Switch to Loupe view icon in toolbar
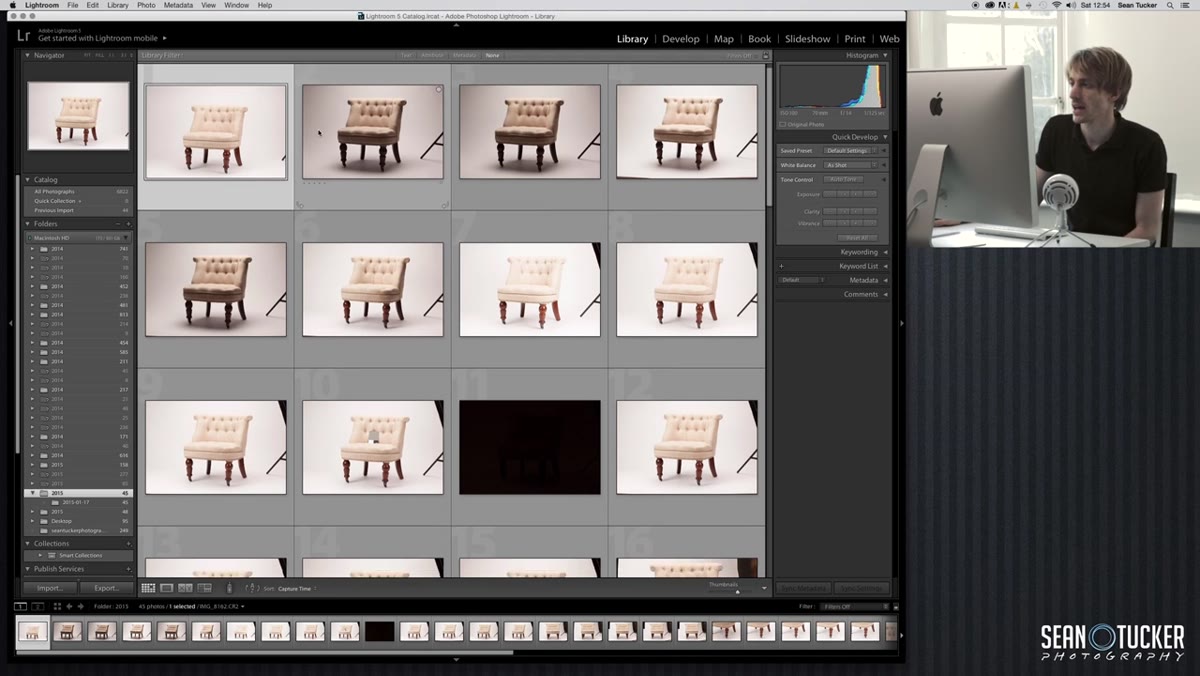Screen dimensions: 1200x676 click(167, 588)
